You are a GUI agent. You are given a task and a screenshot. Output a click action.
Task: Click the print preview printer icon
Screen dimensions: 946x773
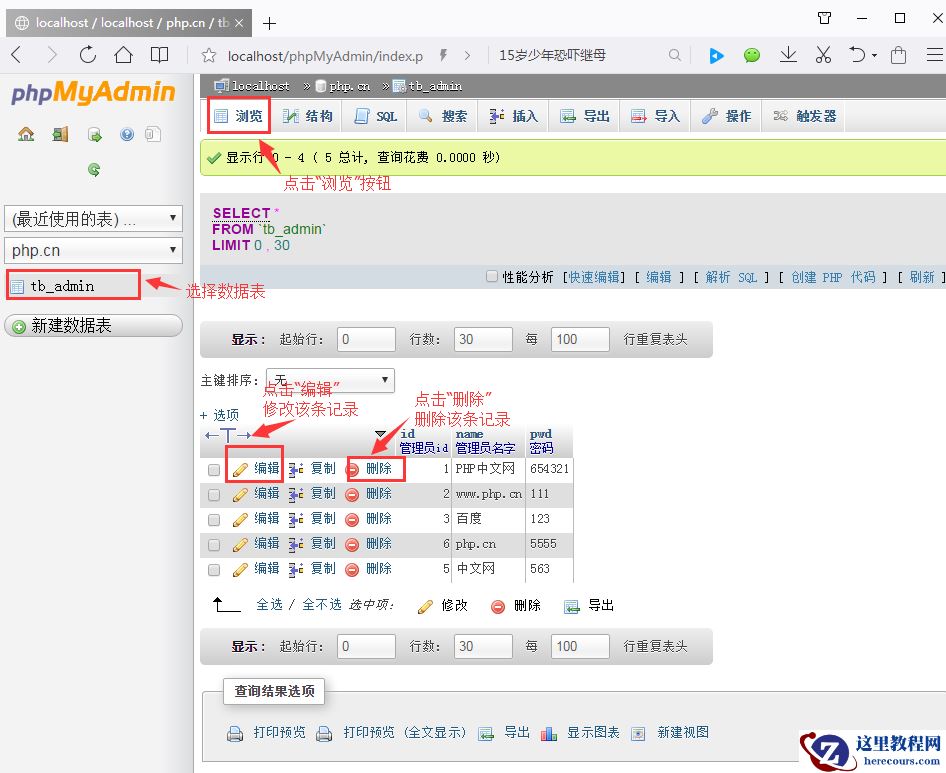point(235,734)
